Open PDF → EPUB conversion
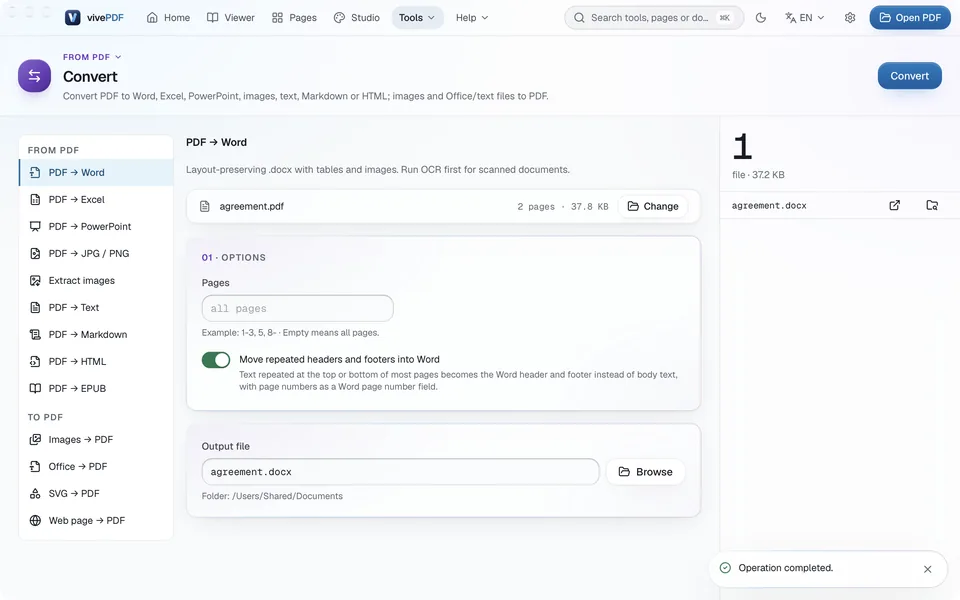960x600 pixels. coord(96,388)
